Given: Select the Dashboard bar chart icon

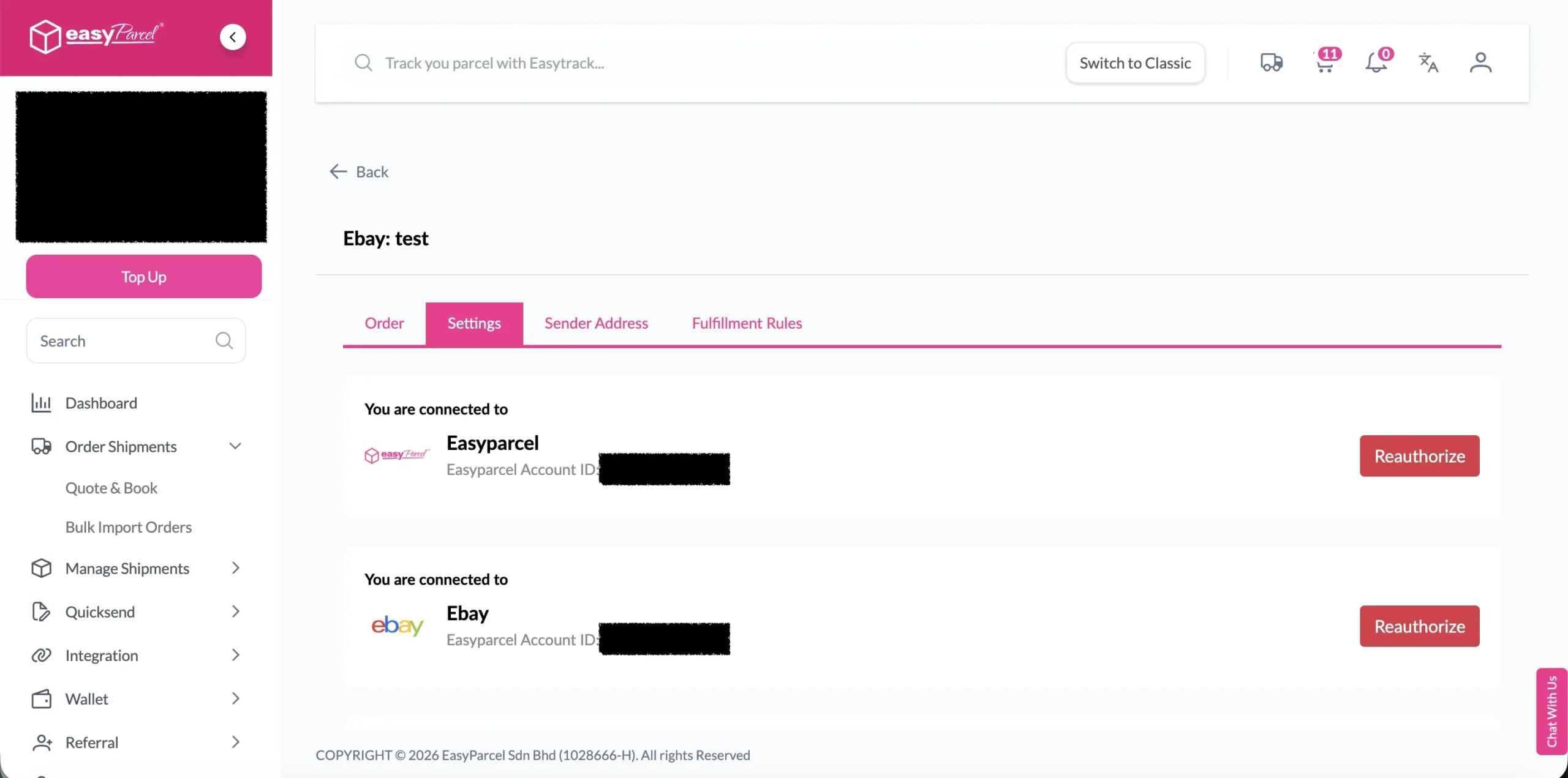Looking at the screenshot, I should [x=40, y=403].
